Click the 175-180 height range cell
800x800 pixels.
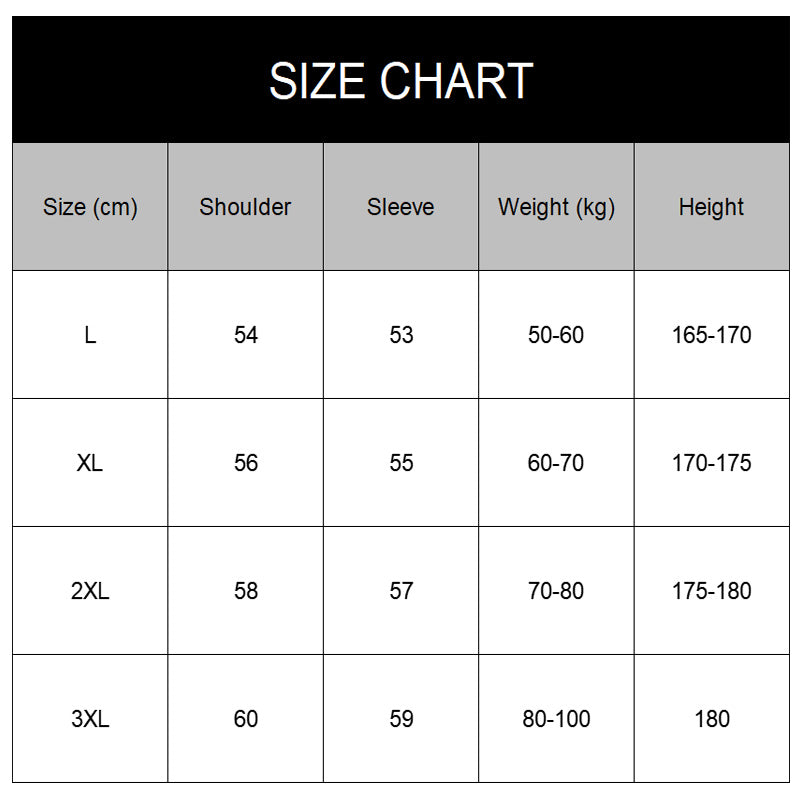tap(711, 591)
